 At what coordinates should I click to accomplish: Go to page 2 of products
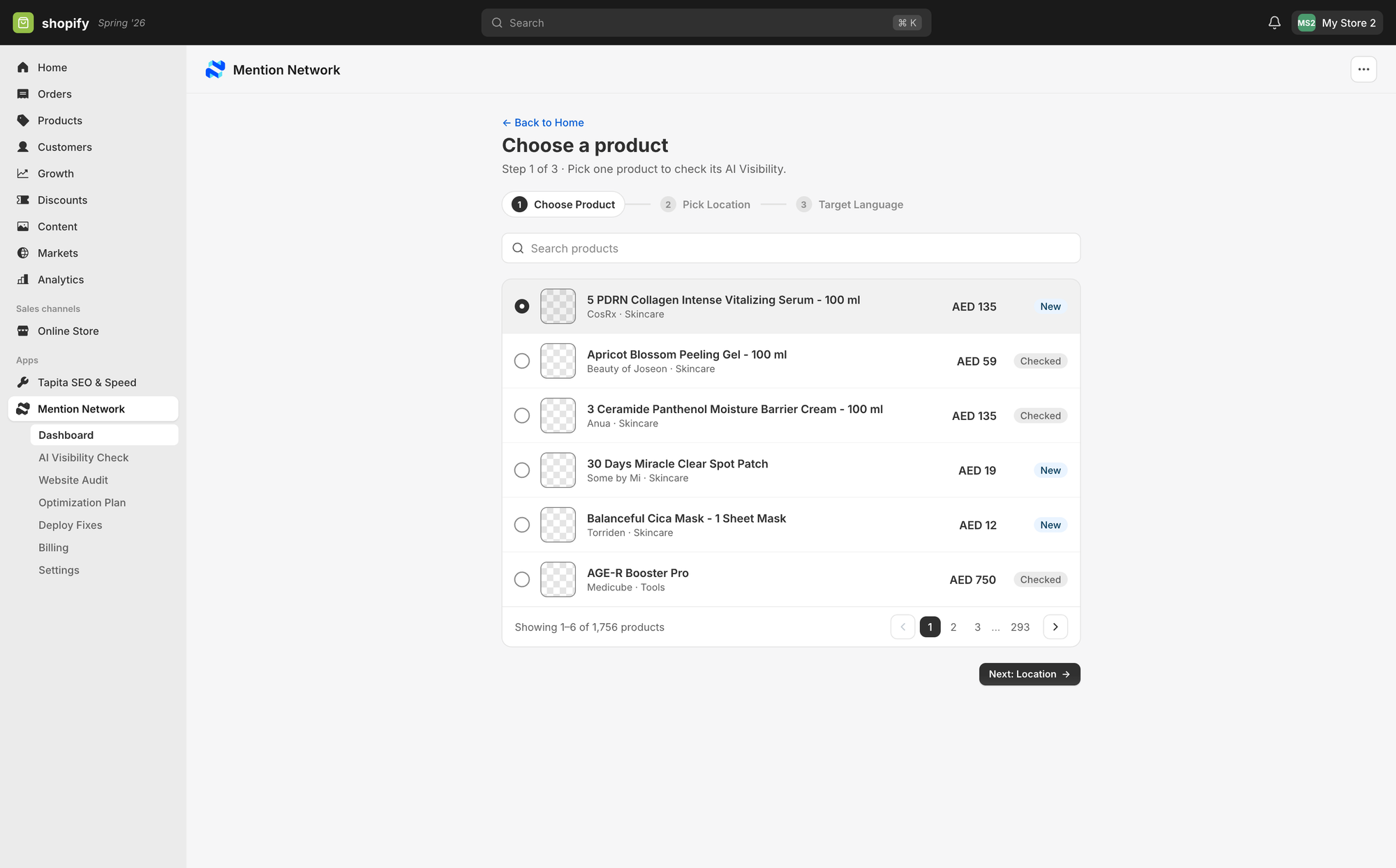click(953, 627)
